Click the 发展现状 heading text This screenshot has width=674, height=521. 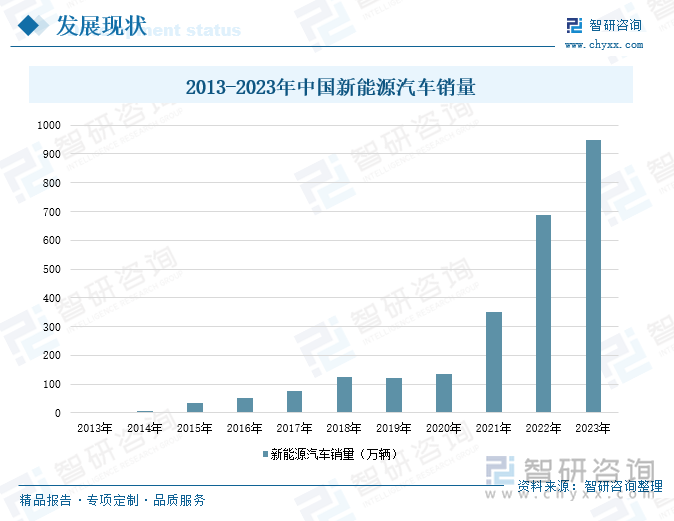pyautogui.click(x=100, y=26)
